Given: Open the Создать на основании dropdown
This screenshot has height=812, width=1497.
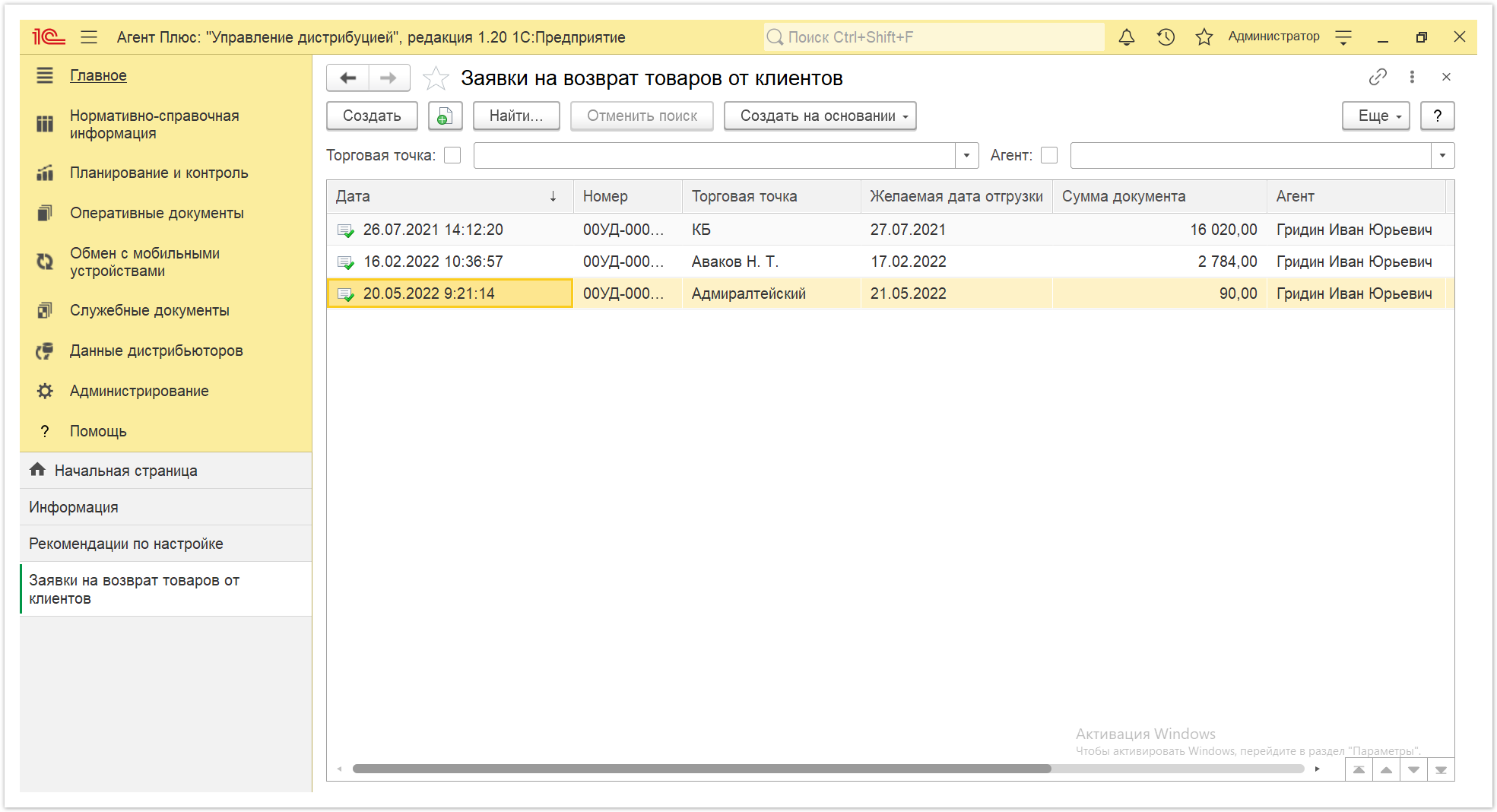Looking at the screenshot, I should pos(820,116).
